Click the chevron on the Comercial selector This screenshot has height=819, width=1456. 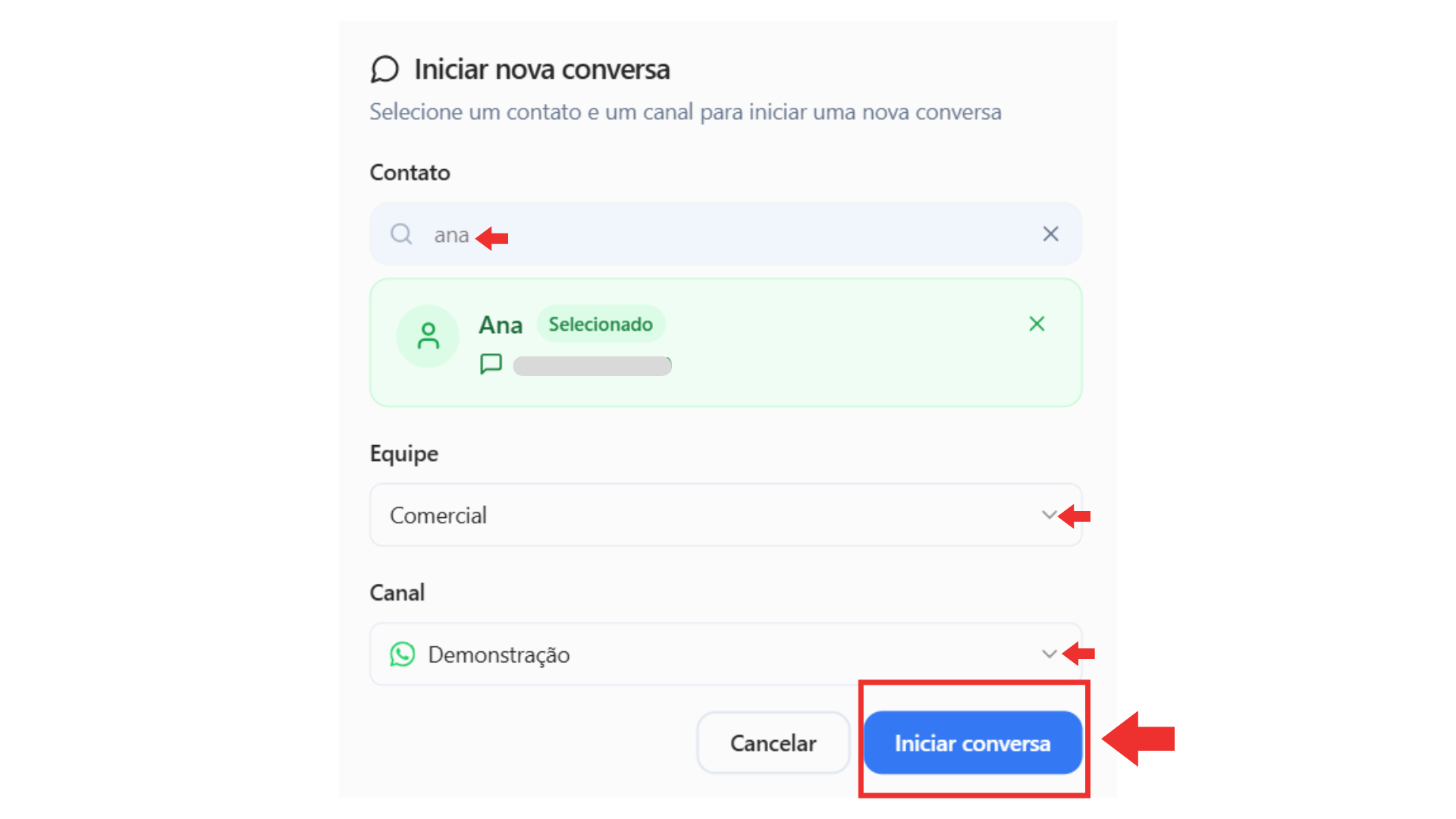click(1050, 514)
